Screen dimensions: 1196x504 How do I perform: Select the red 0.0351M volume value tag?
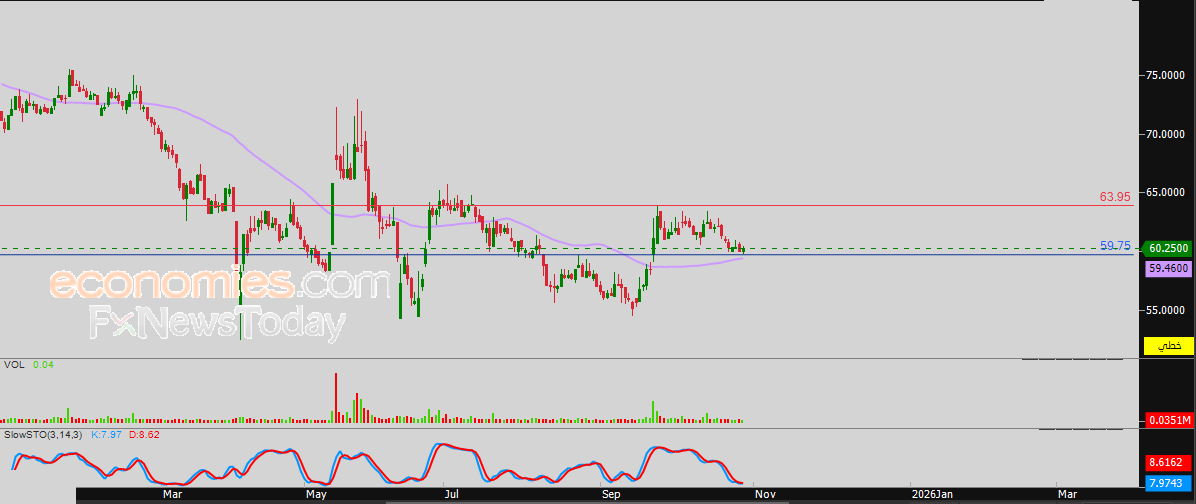pos(1169,420)
